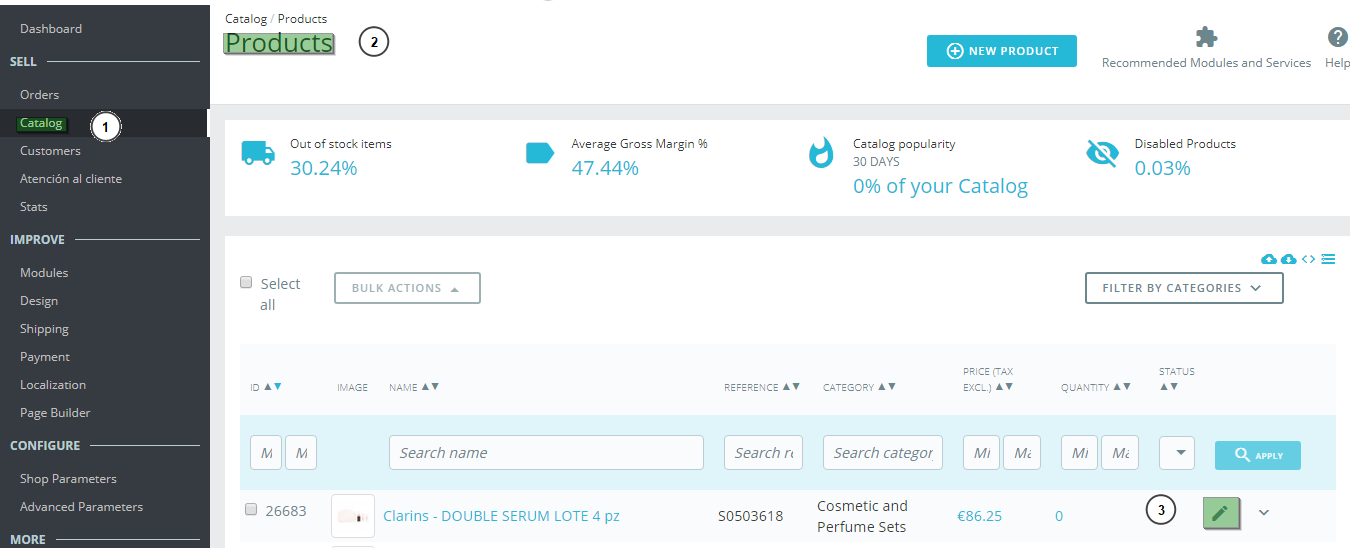Expand row actions chevron beside edit button

point(1263,512)
